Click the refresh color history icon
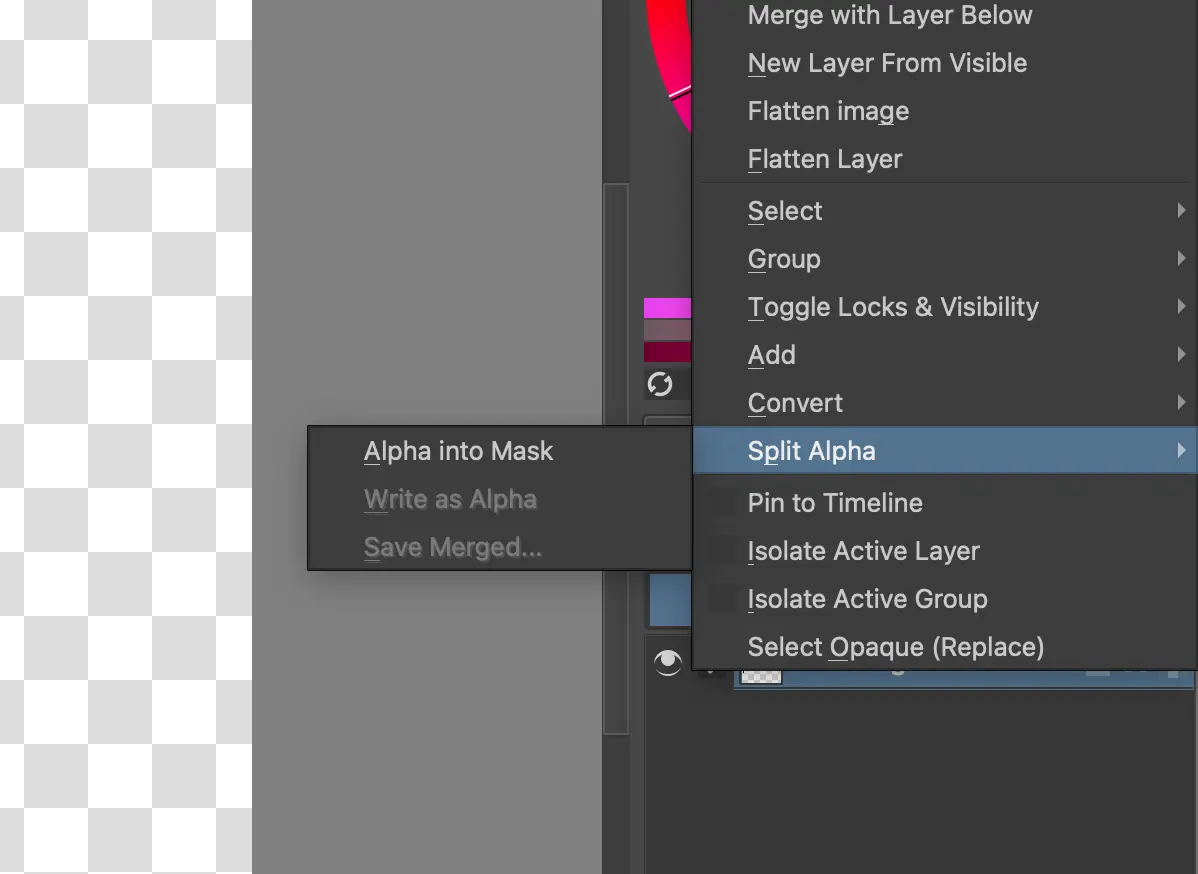Viewport: 1198px width, 874px height. pos(660,384)
